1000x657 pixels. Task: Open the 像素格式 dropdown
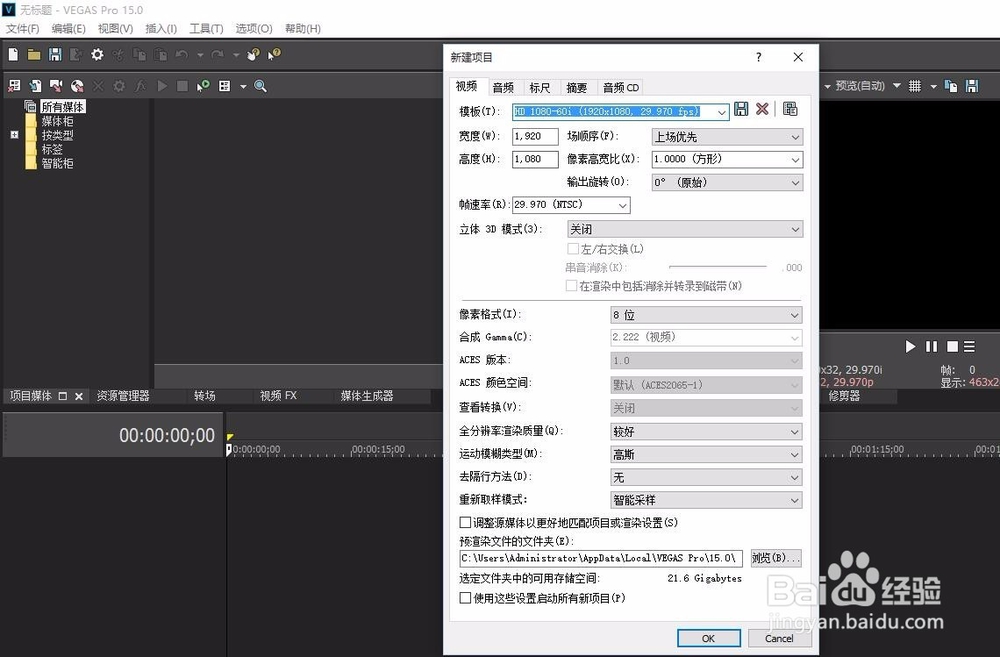pos(706,315)
